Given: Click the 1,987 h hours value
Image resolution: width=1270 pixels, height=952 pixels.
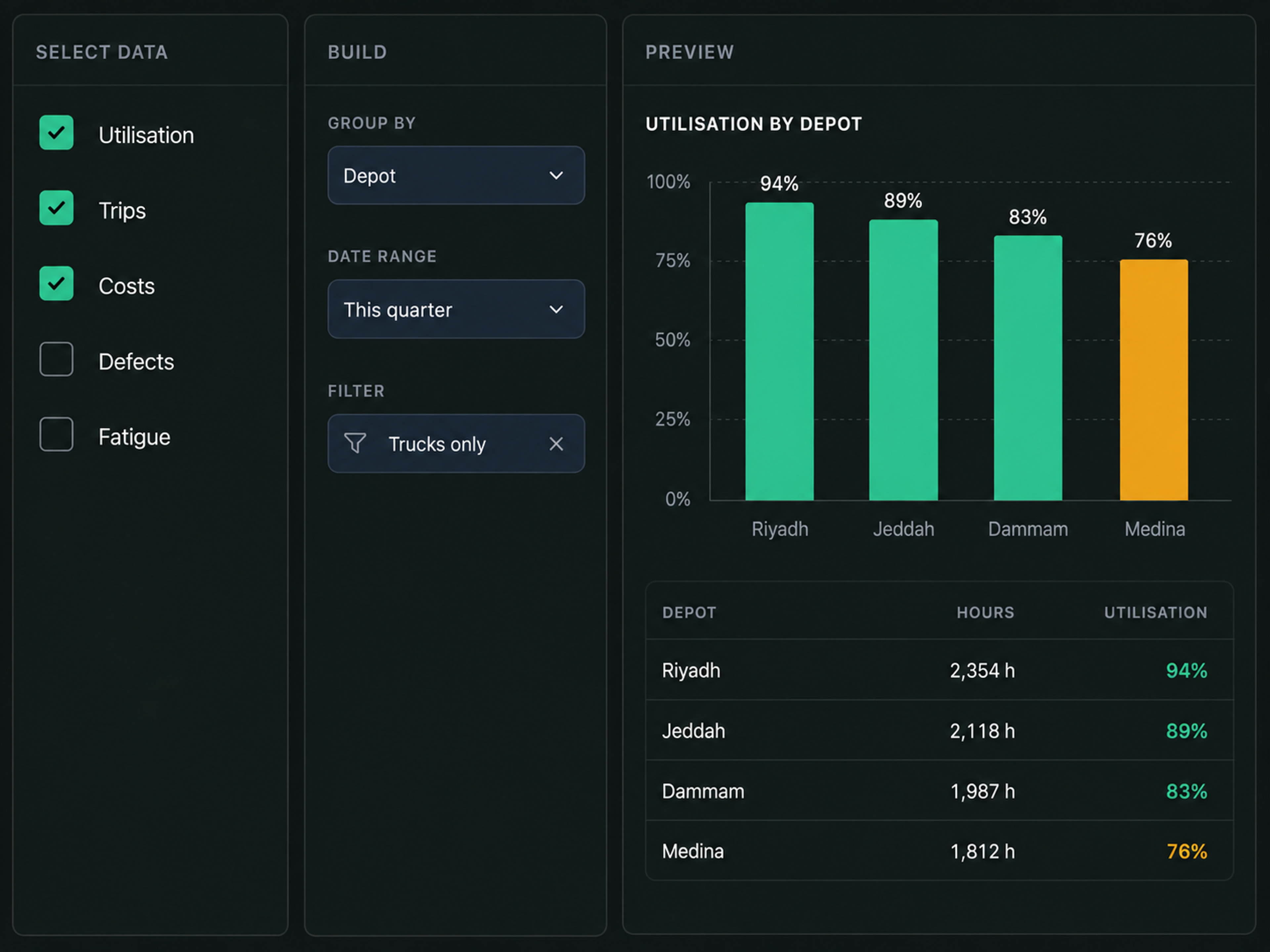Looking at the screenshot, I should pos(982,792).
